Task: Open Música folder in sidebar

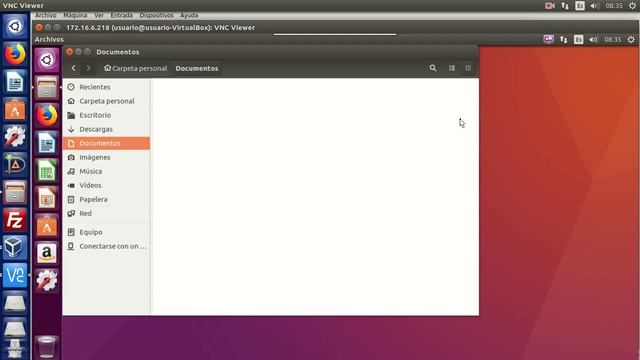Action: tap(106, 171)
